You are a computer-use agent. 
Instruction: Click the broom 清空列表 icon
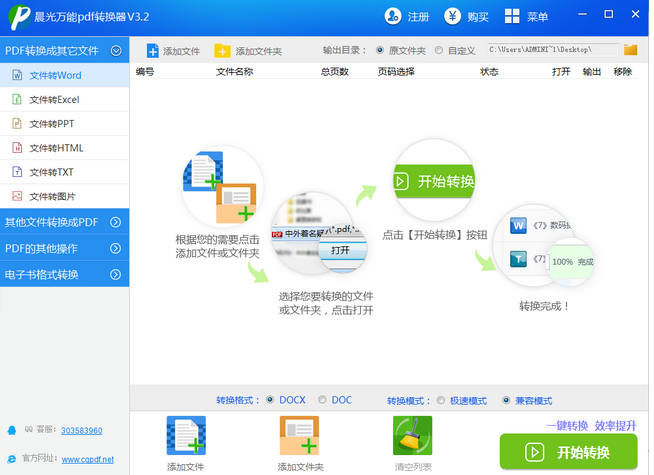pyautogui.click(x=413, y=435)
